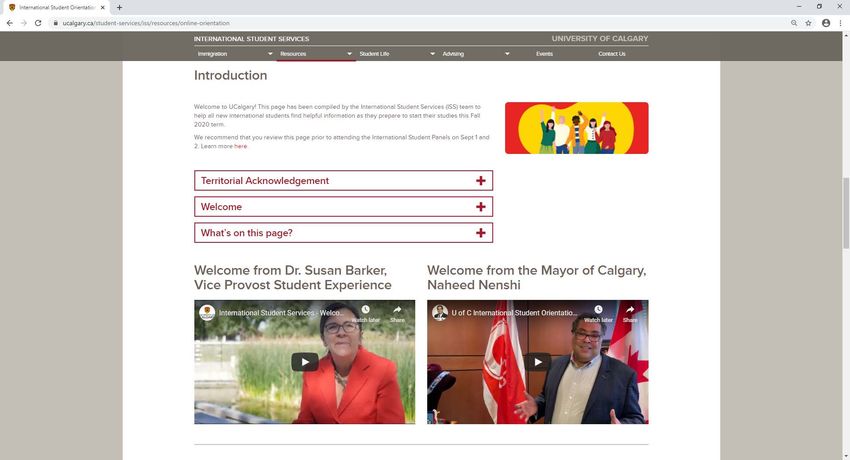This screenshot has height=460, width=850.
Task: Expand the Territorial Acknowledgement accordion
Action: (x=343, y=180)
